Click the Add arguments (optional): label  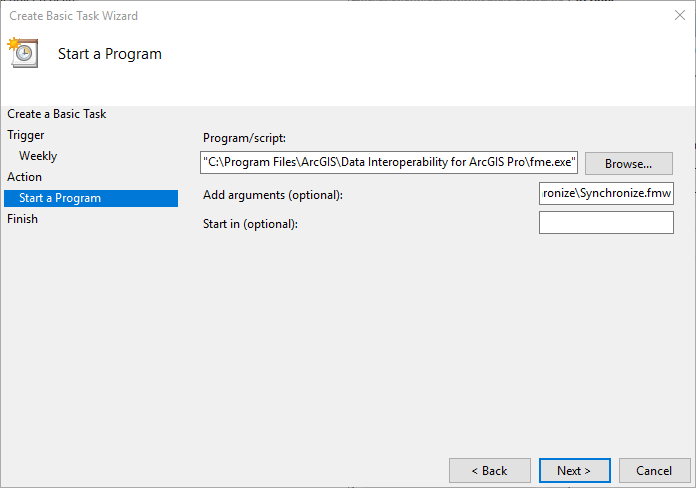(x=273, y=195)
